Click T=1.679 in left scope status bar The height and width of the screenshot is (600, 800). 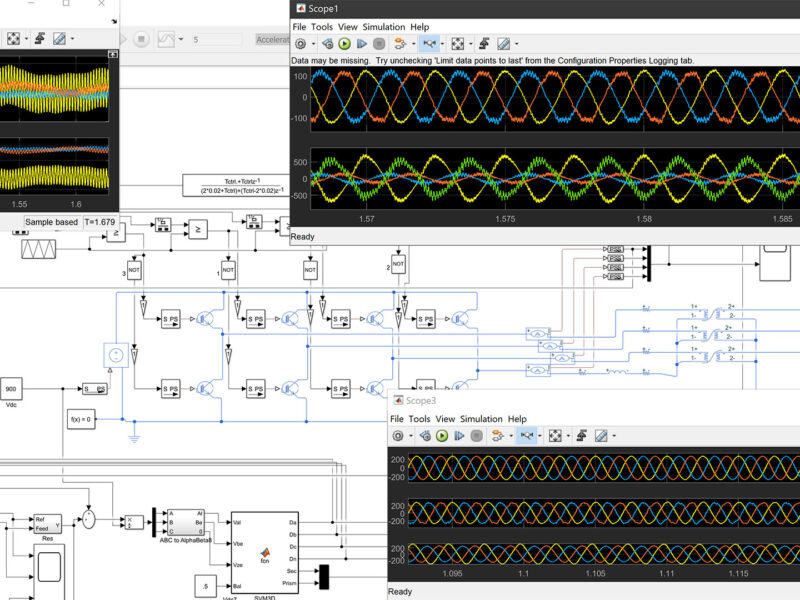(x=100, y=222)
